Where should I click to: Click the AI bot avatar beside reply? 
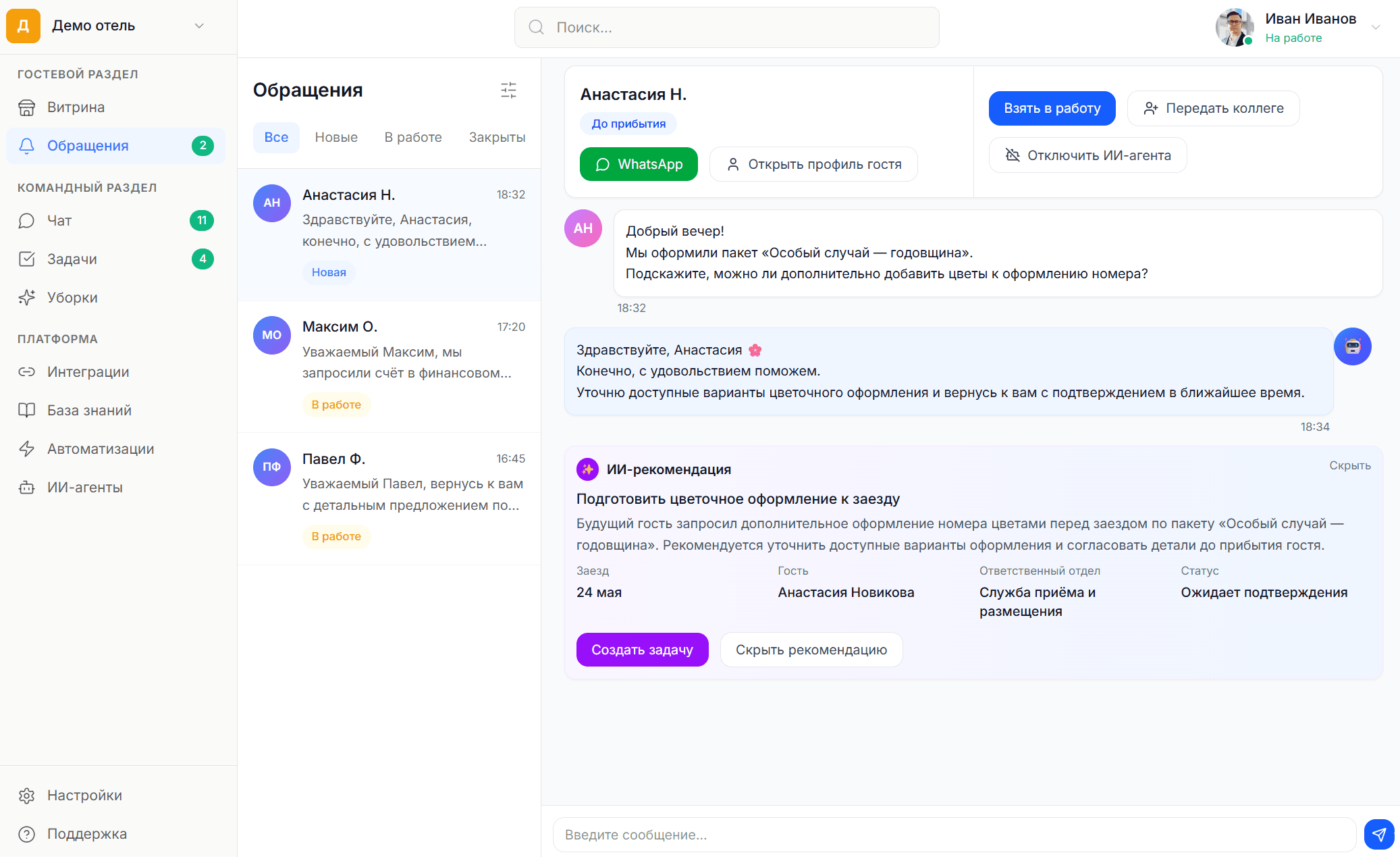coord(1353,347)
